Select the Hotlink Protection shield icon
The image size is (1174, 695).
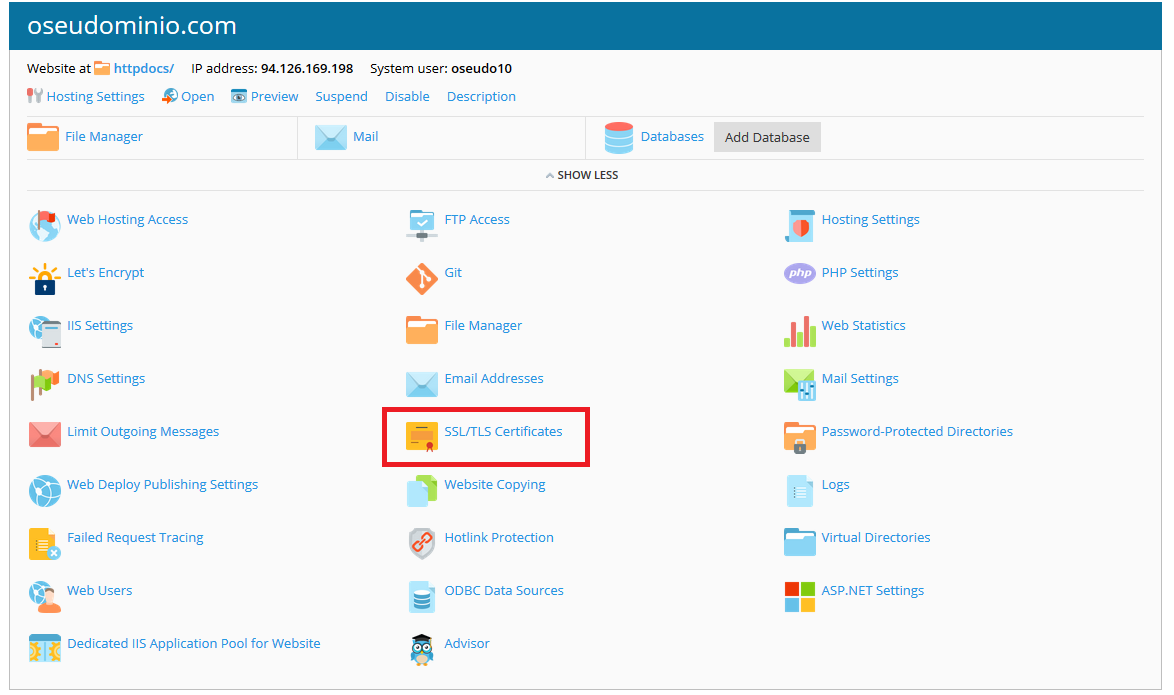click(421, 544)
